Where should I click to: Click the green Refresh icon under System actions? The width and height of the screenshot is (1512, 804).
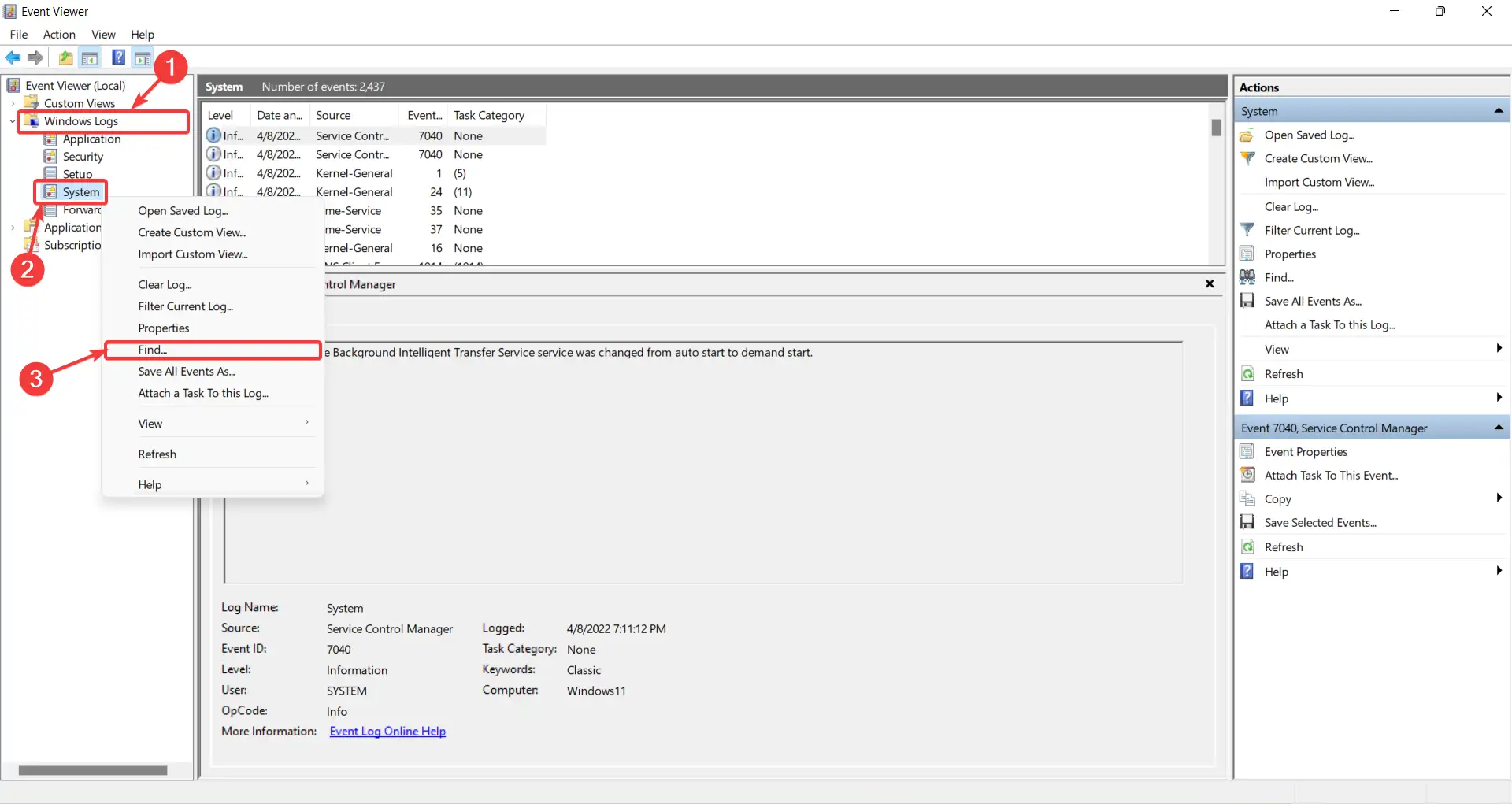[1247, 374]
